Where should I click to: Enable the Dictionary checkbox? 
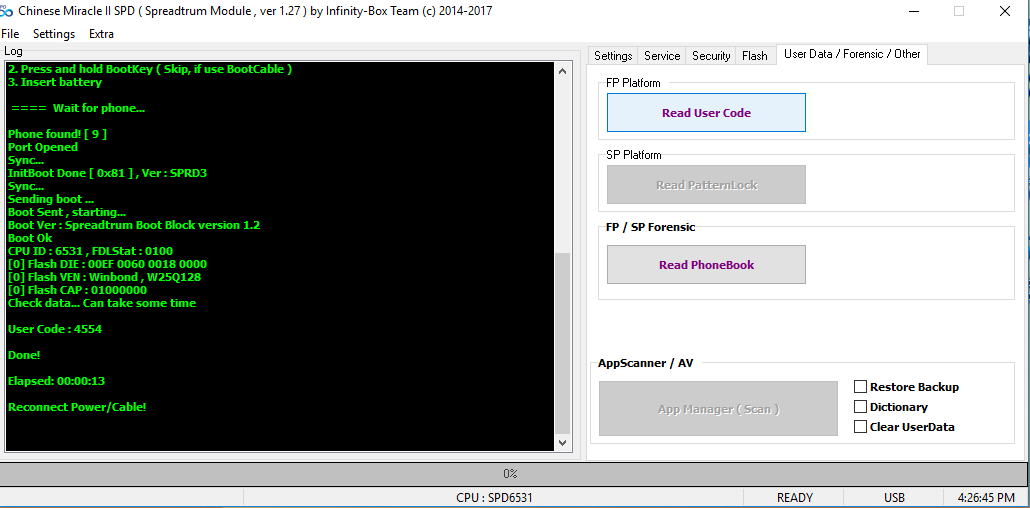pos(860,407)
